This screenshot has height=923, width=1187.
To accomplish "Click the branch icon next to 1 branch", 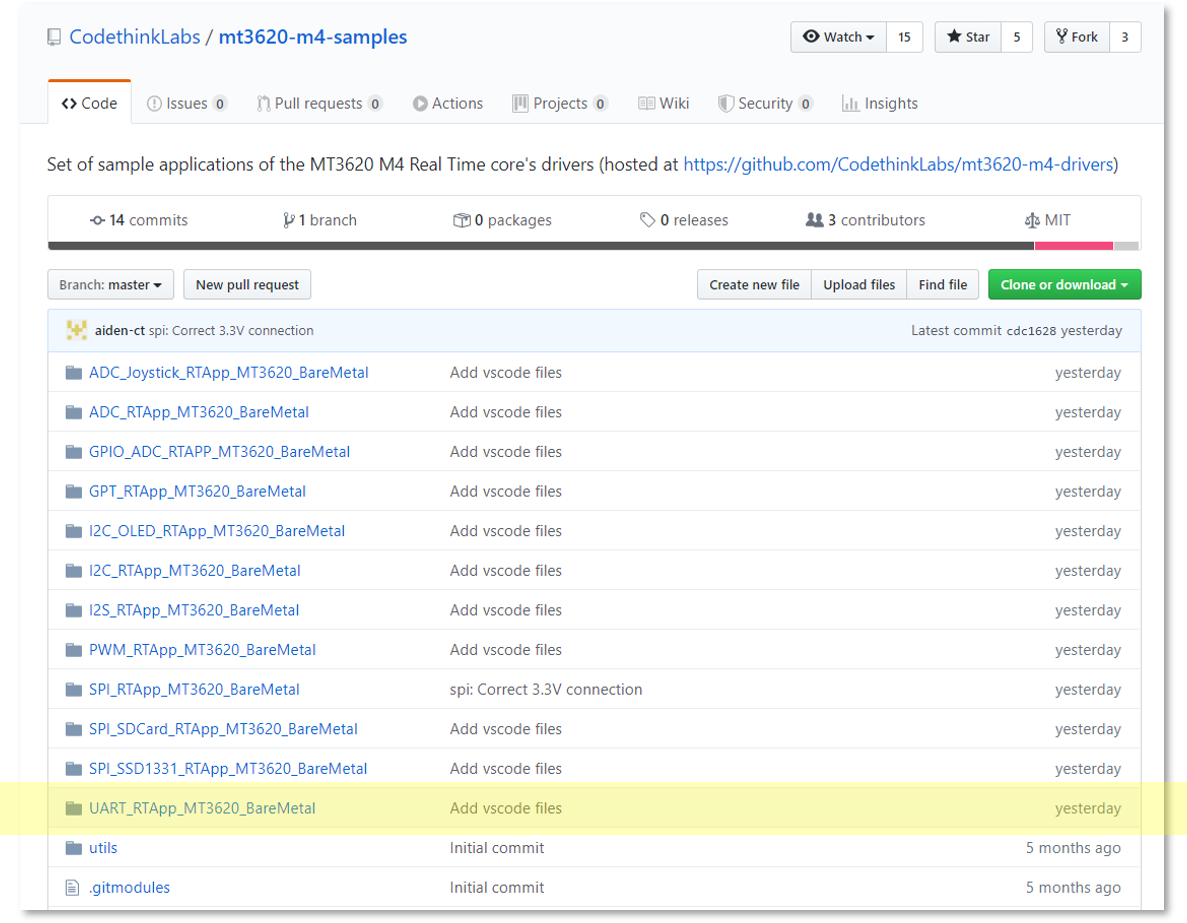I will pos(288,220).
